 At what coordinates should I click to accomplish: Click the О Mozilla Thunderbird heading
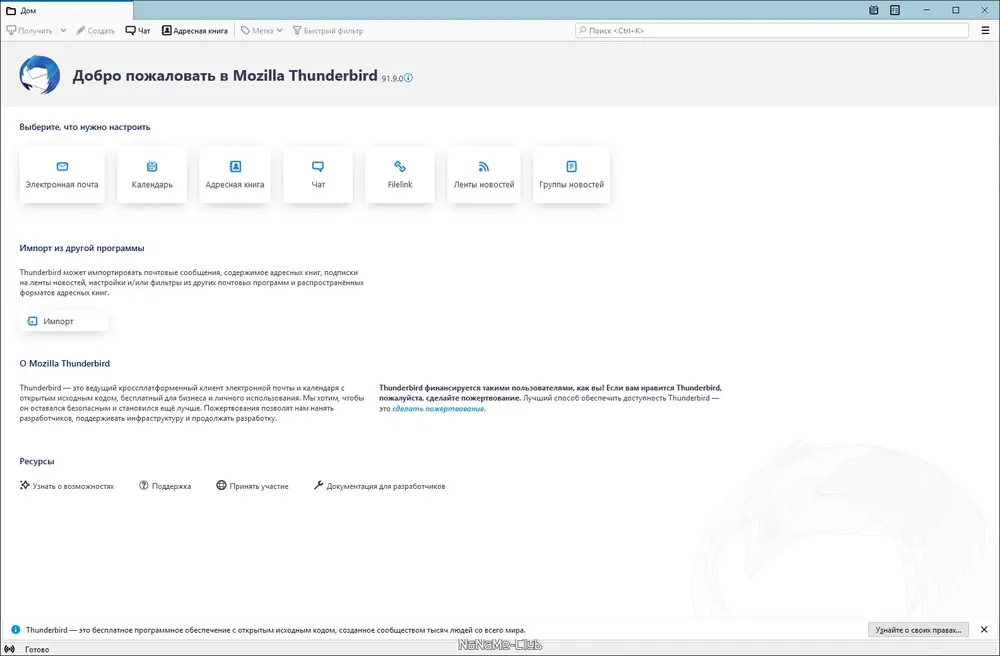tap(64, 363)
